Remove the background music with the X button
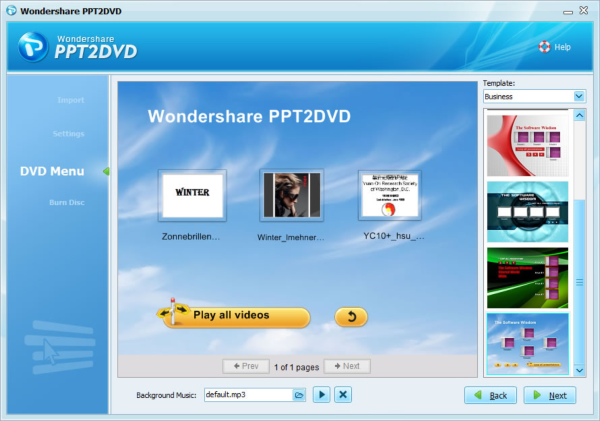Screen dimensions: 600x421 click(x=343, y=395)
